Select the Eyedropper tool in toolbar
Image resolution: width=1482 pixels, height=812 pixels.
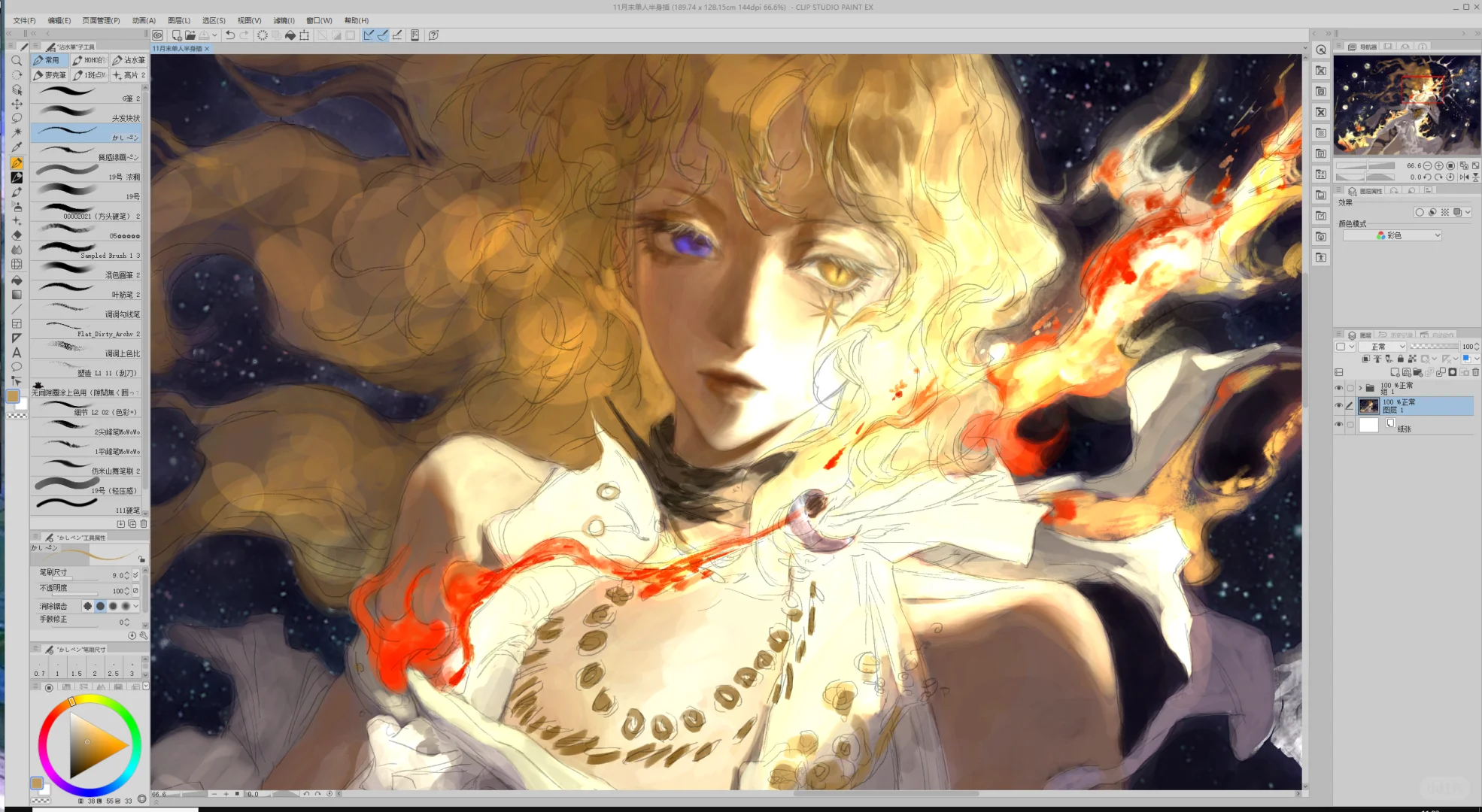click(17, 147)
